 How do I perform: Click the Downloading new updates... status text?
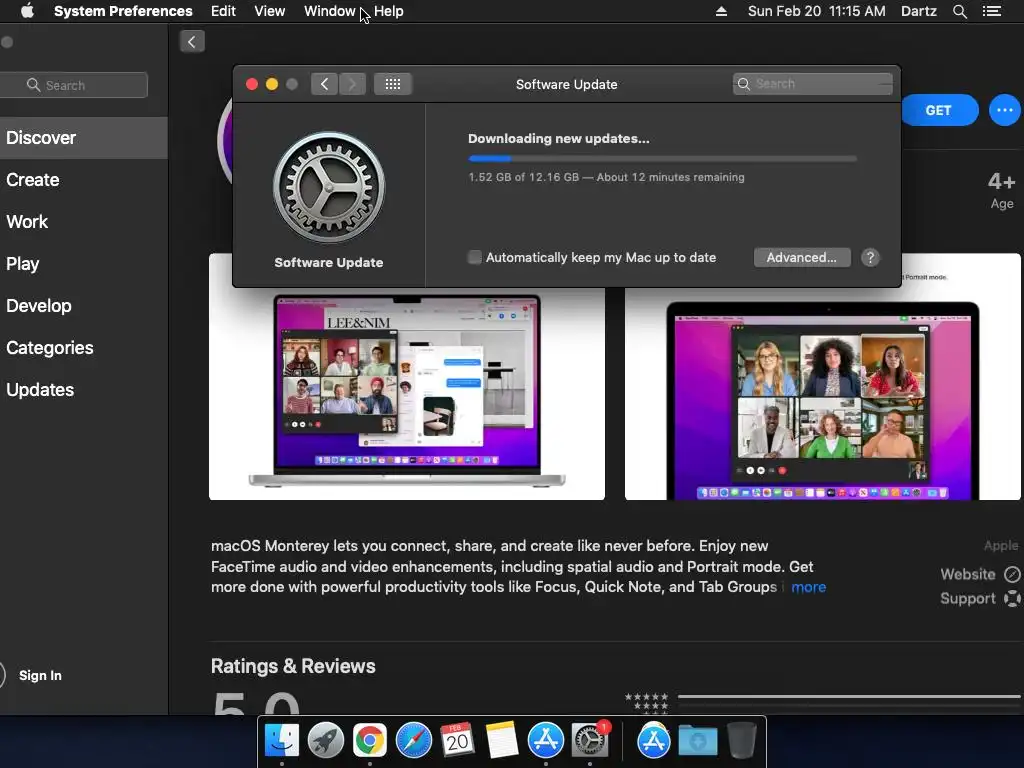tap(558, 138)
